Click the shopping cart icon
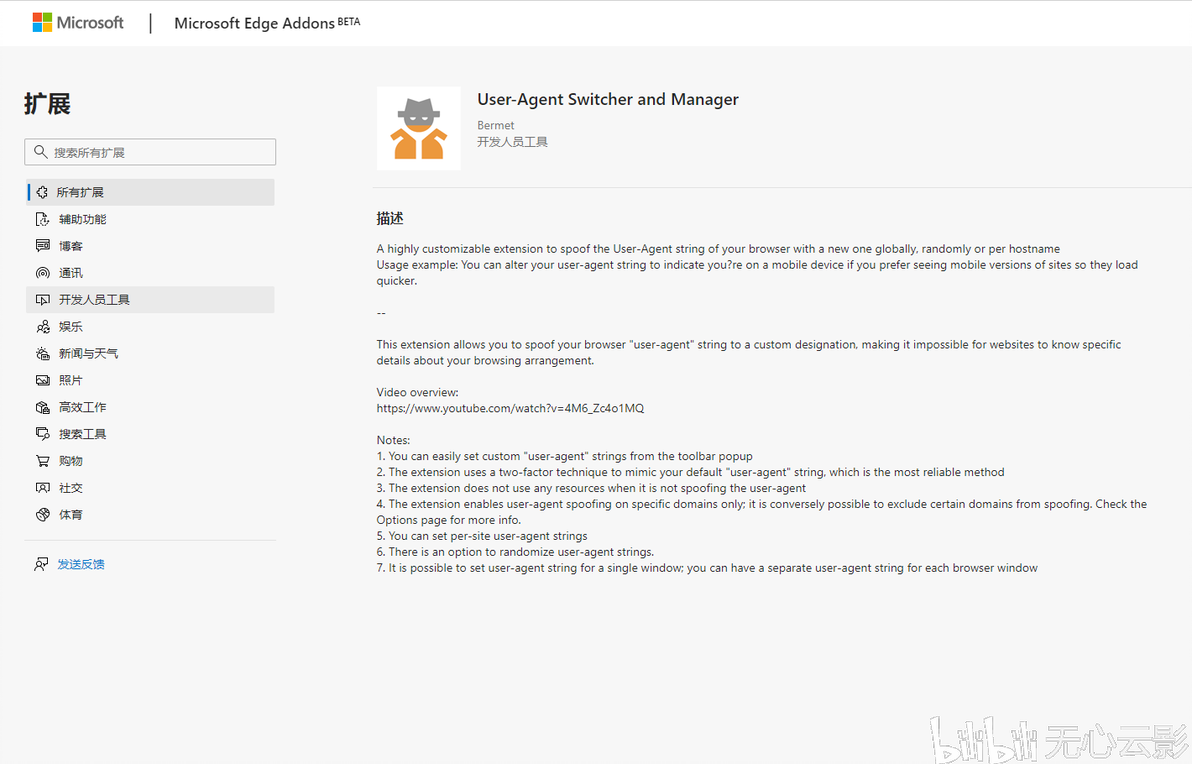The image size is (1192, 764). [42, 461]
